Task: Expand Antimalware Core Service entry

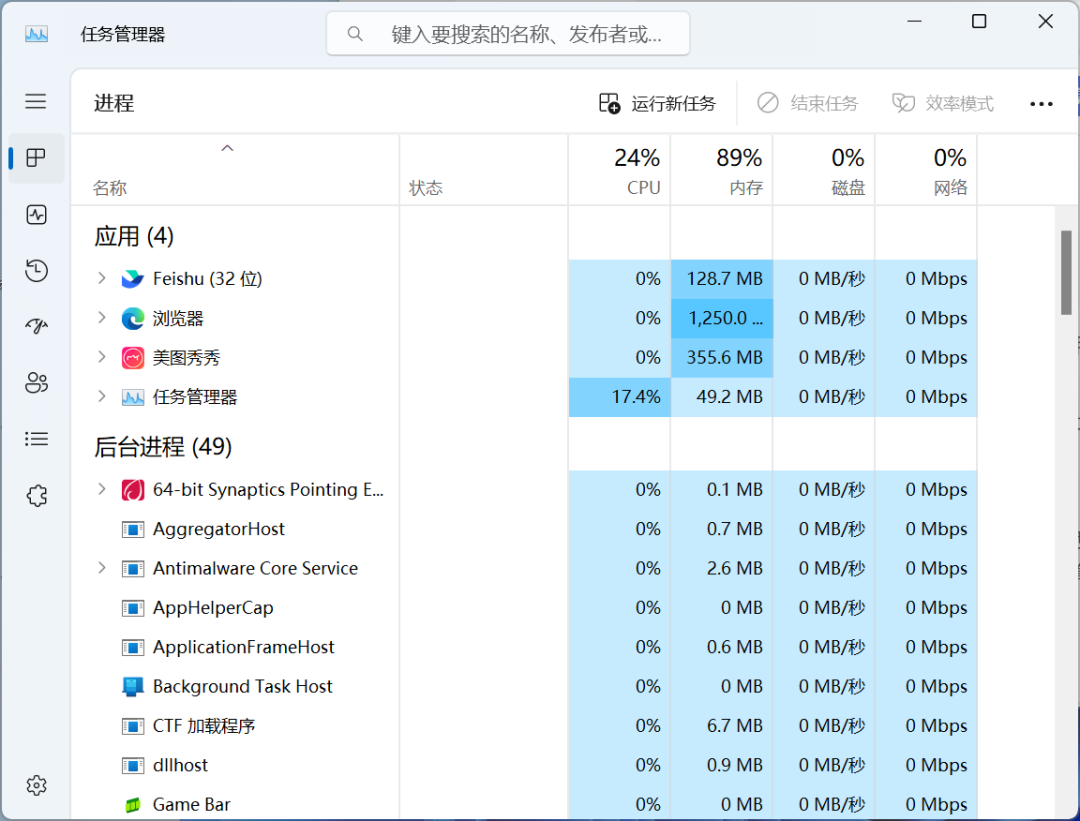Action: 101,568
